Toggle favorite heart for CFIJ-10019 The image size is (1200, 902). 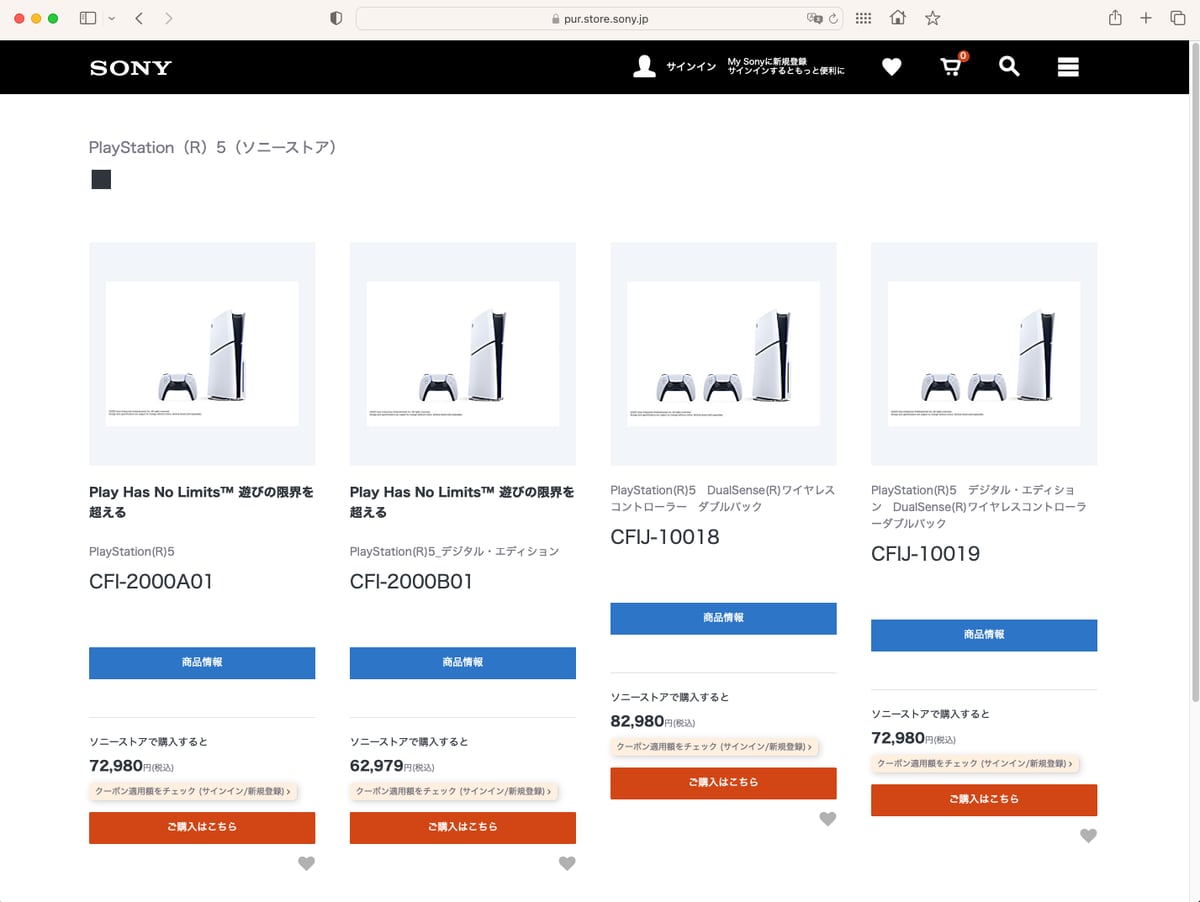tap(1088, 836)
